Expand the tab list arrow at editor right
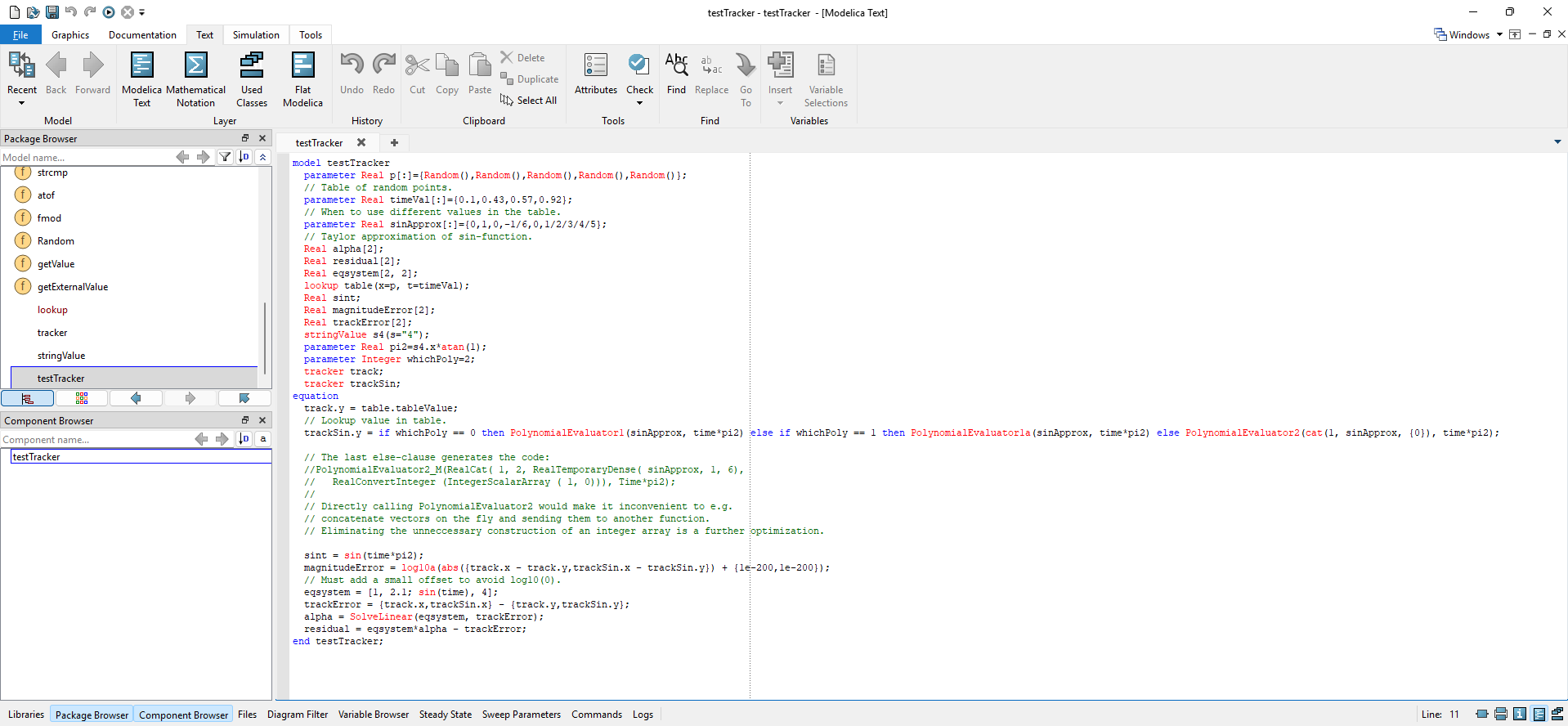The height and width of the screenshot is (726, 1568). tap(1557, 142)
